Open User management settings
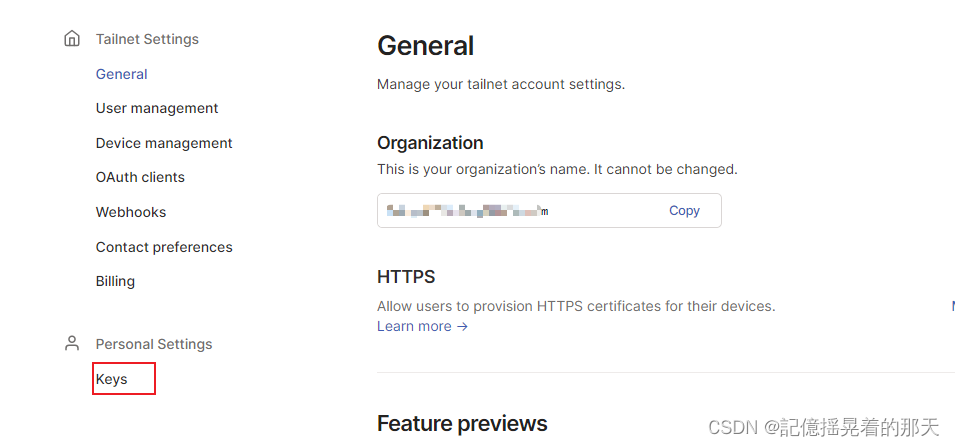Viewport: 955px width, 446px height. point(157,108)
